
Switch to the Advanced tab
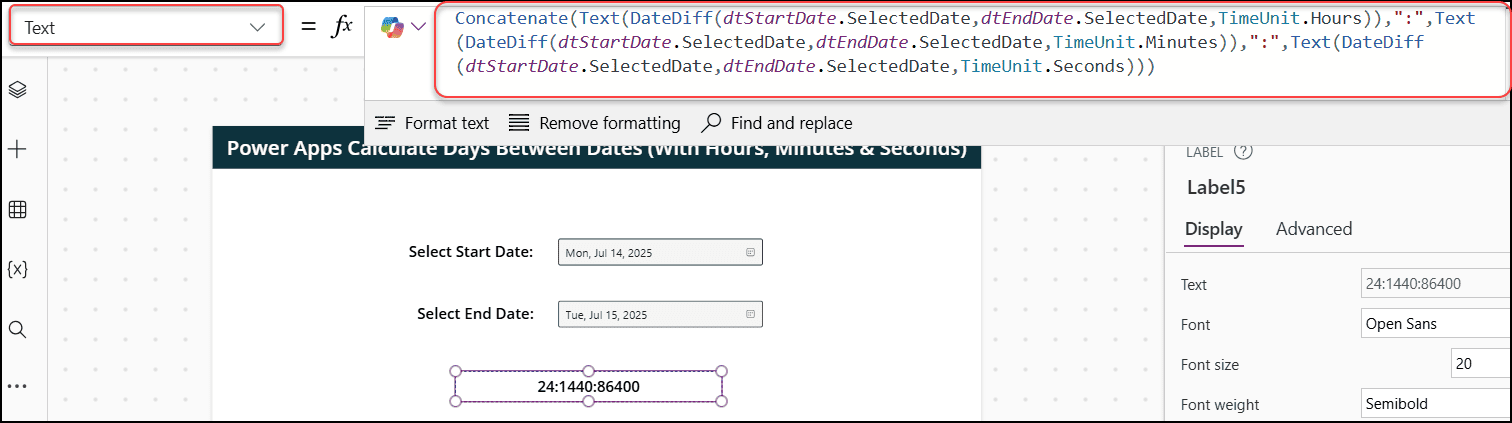[x=1314, y=229]
